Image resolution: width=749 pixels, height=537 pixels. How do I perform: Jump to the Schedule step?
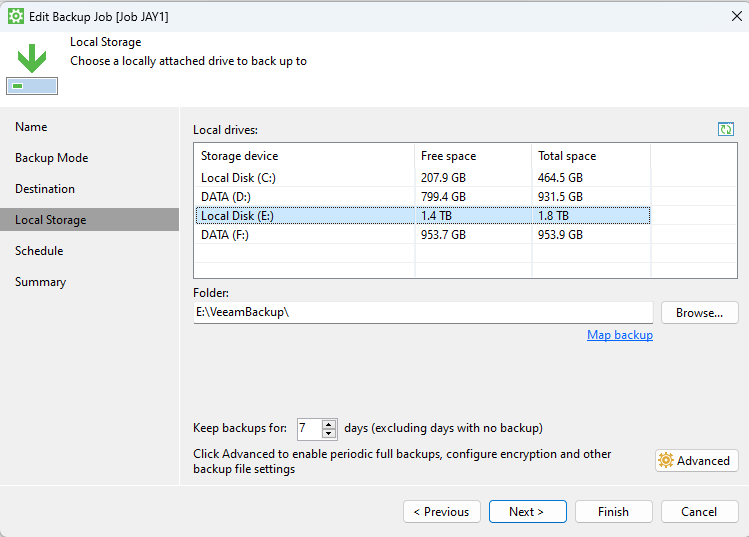[39, 251]
